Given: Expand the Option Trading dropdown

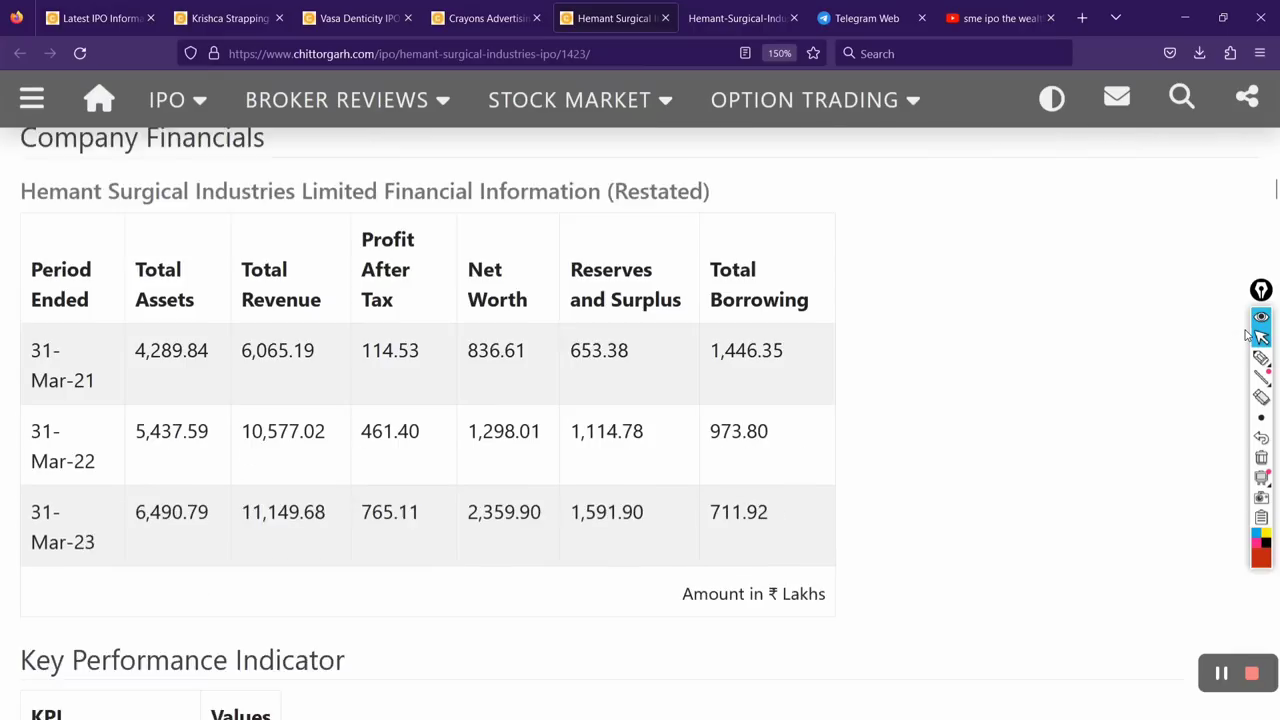Looking at the screenshot, I should pos(815,99).
